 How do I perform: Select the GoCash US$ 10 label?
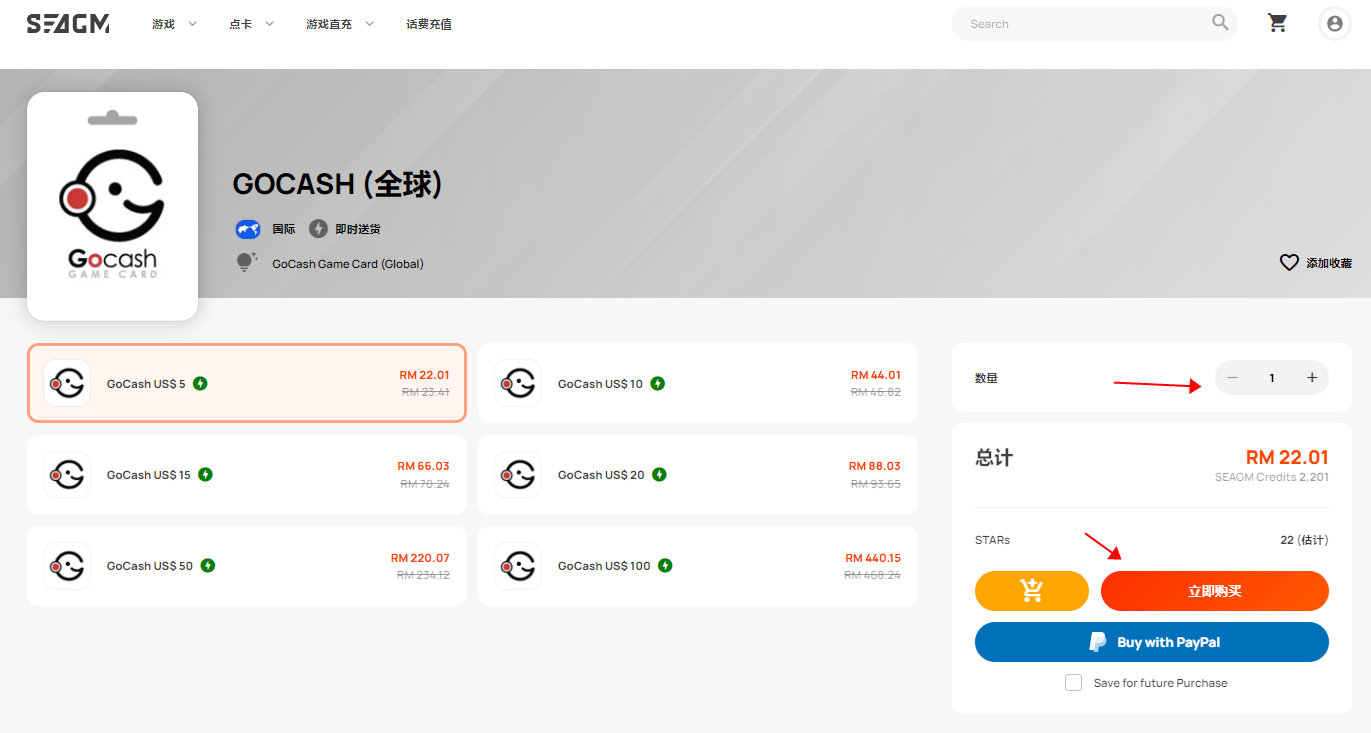600,383
